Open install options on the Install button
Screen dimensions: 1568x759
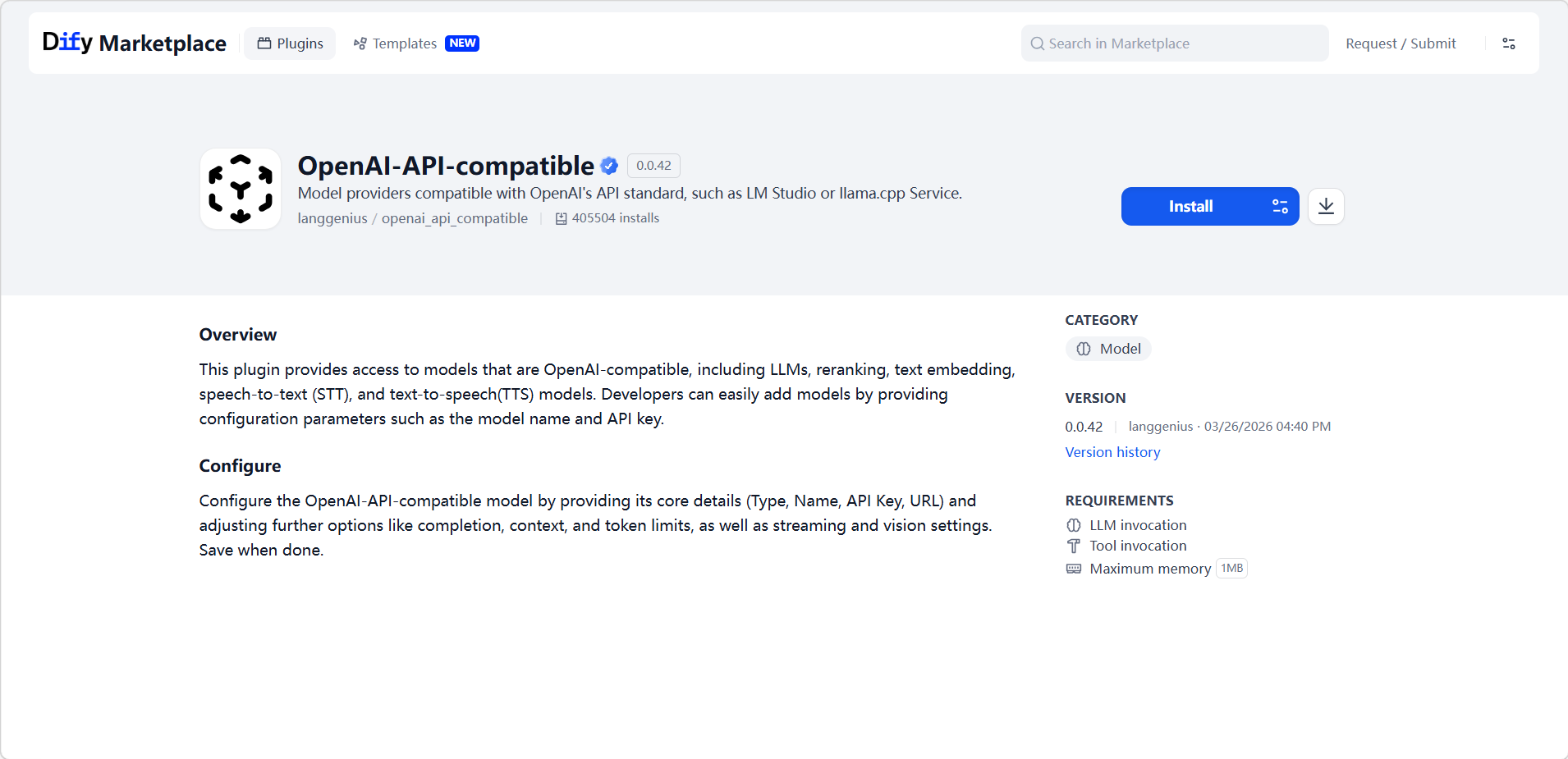pos(1280,206)
